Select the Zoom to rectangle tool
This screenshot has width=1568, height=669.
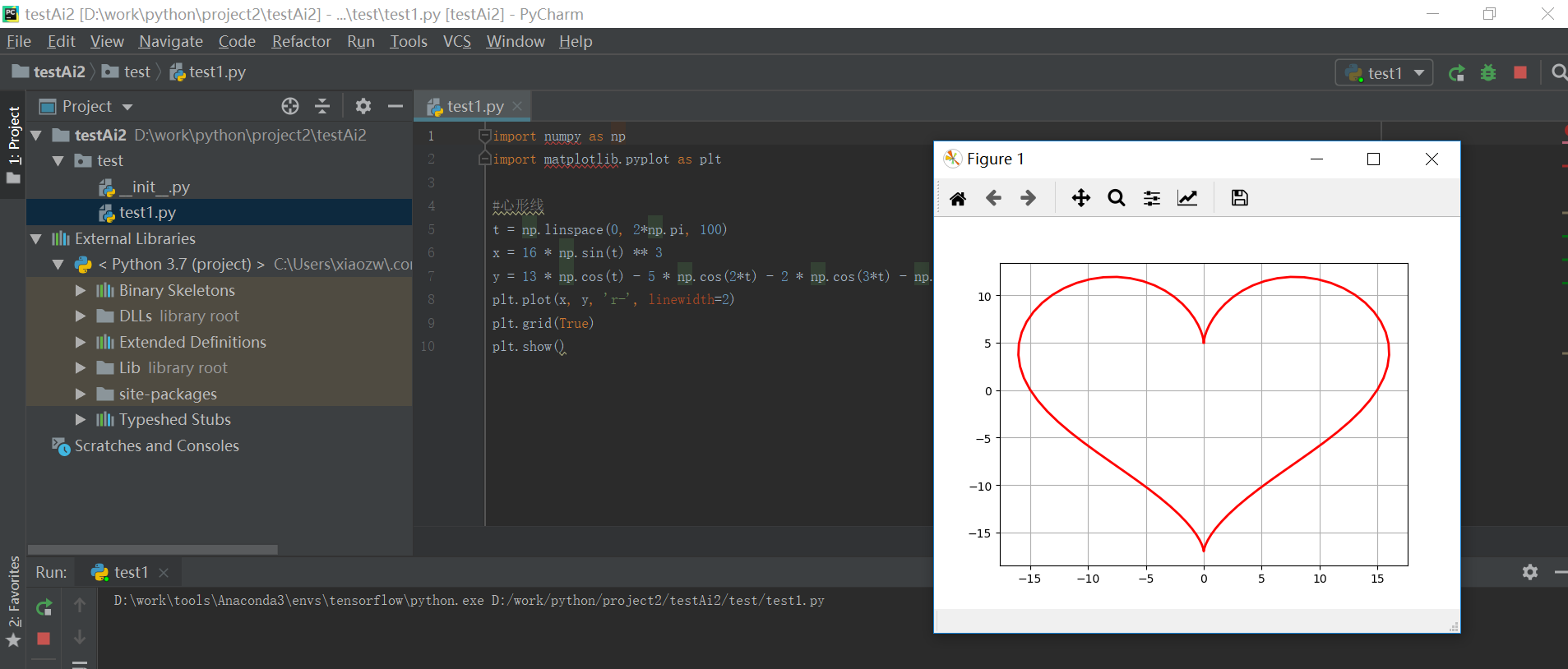click(x=1117, y=198)
